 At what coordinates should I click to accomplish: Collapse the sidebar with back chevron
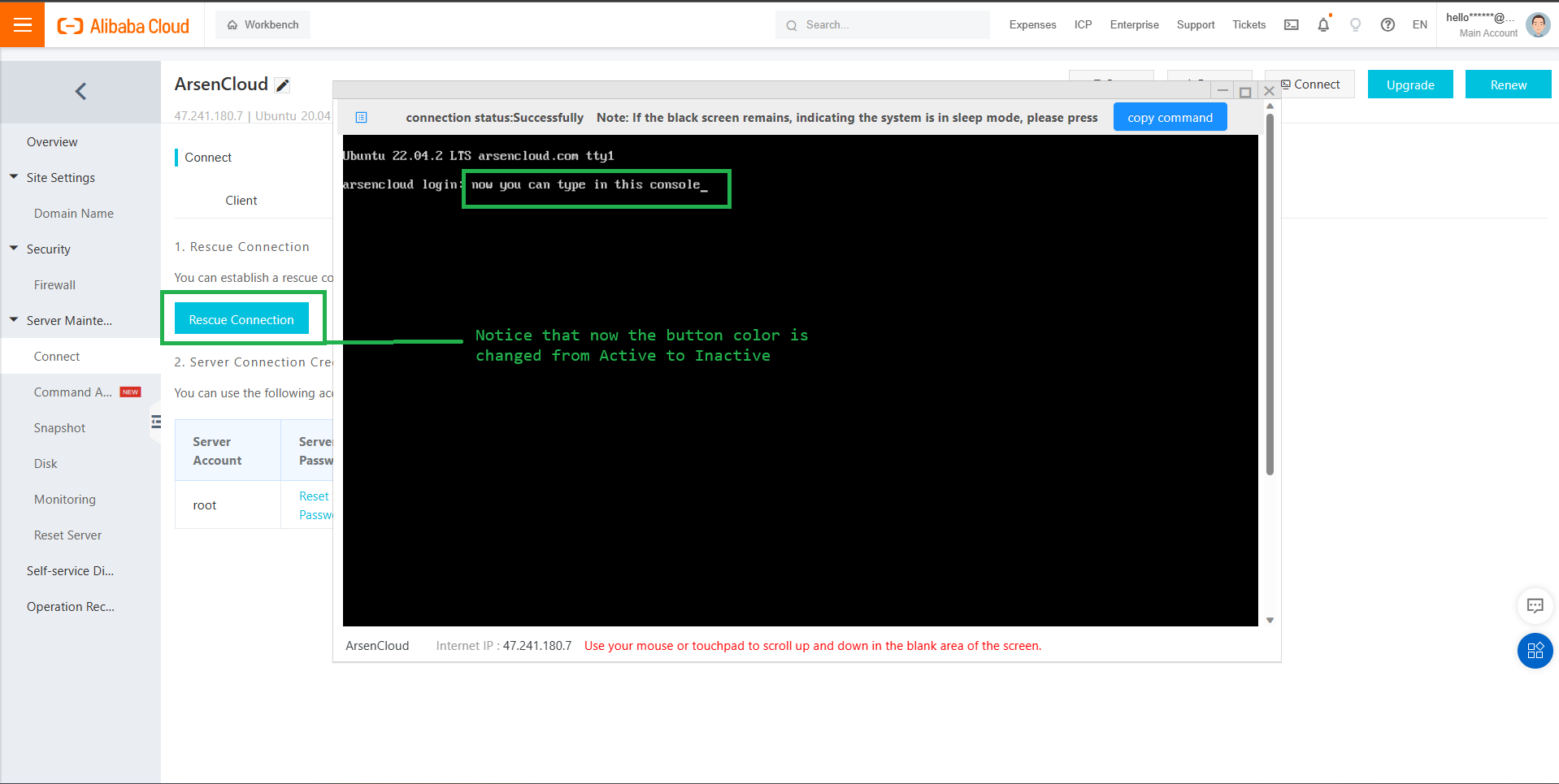click(x=80, y=91)
